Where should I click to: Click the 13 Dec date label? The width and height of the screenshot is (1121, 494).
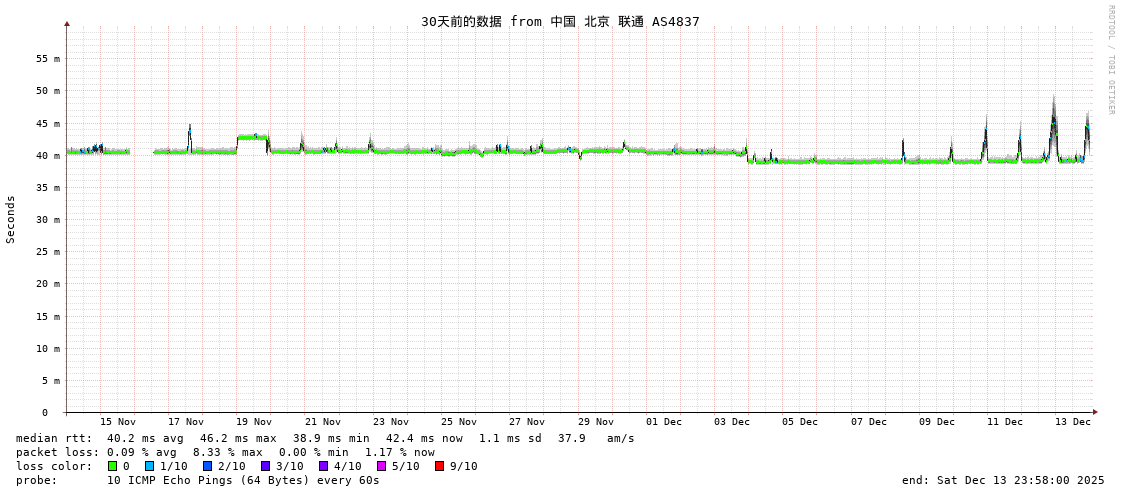[1073, 422]
